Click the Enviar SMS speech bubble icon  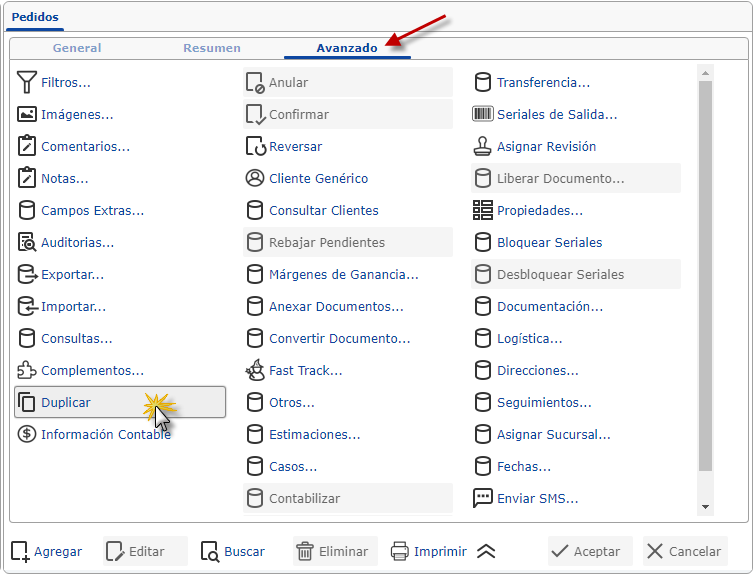point(483,498)
